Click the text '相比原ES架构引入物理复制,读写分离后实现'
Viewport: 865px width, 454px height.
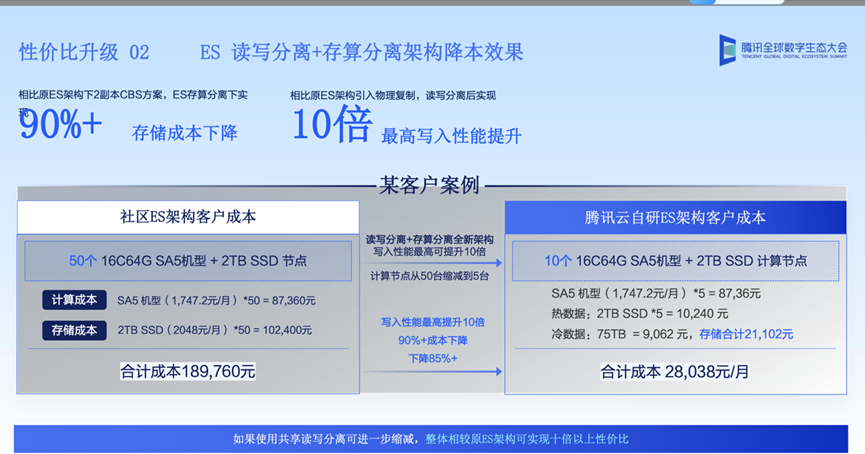pos(393,95)
